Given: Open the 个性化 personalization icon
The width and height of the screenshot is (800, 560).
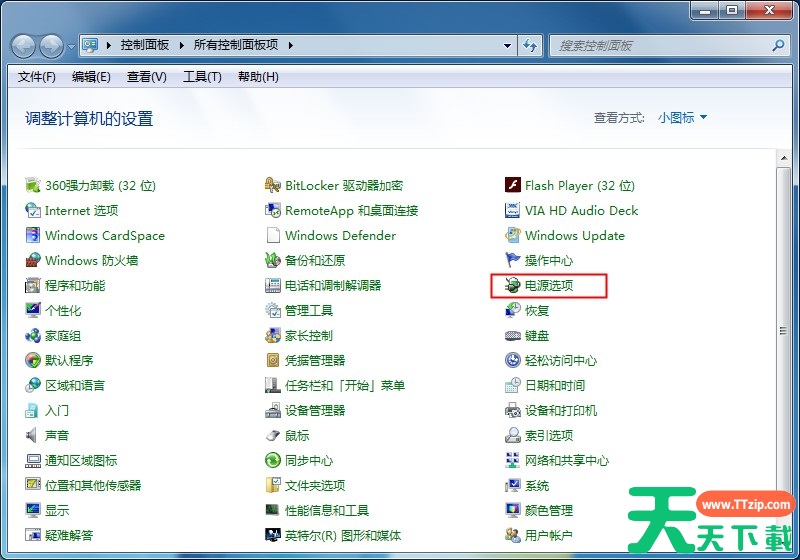Looking at the screenshot, I should 33,310.
